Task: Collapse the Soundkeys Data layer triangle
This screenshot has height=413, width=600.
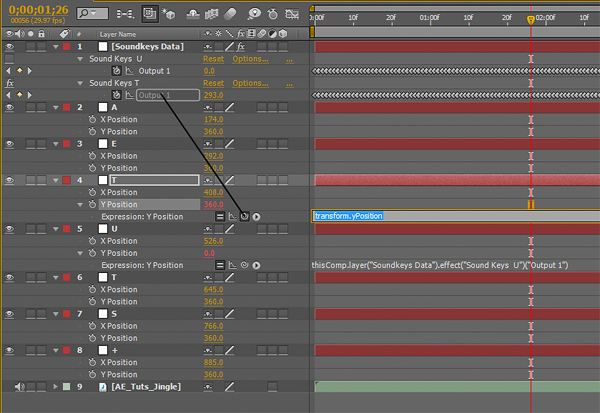Action: click(x=56, y=47)
